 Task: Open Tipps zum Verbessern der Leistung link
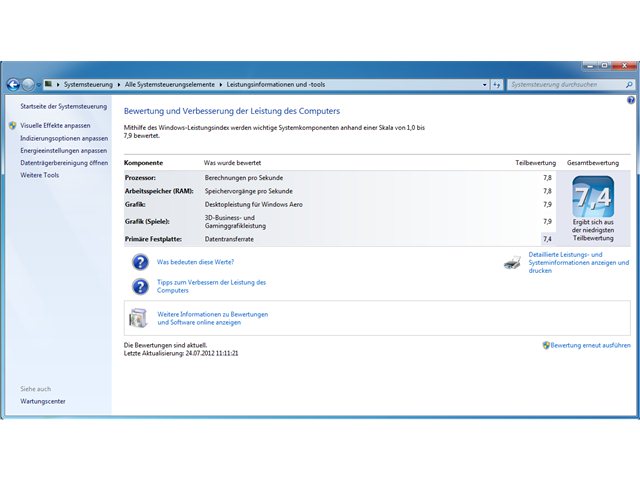(x=211, y=286)
